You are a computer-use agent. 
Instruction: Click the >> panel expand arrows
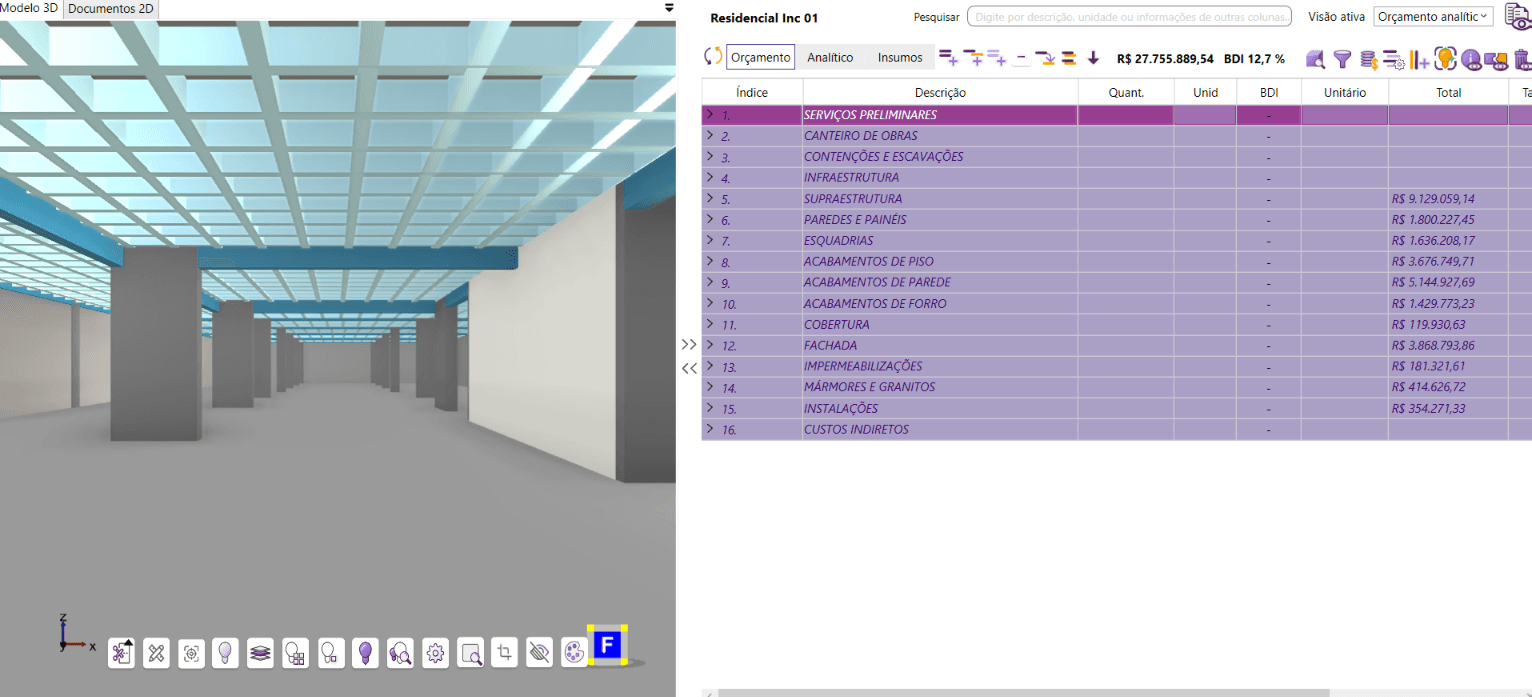point(689,344)
